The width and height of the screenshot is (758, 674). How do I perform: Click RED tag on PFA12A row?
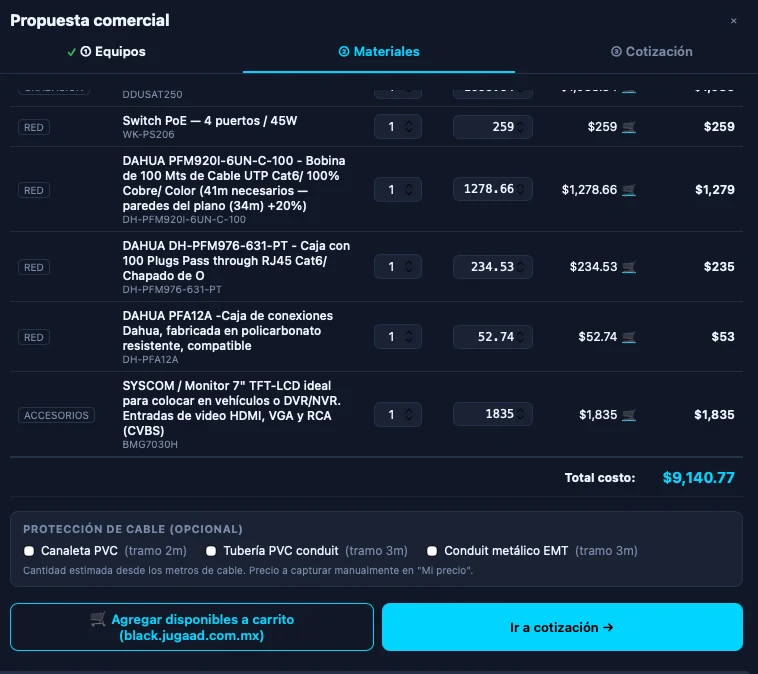tap(34, 337)
